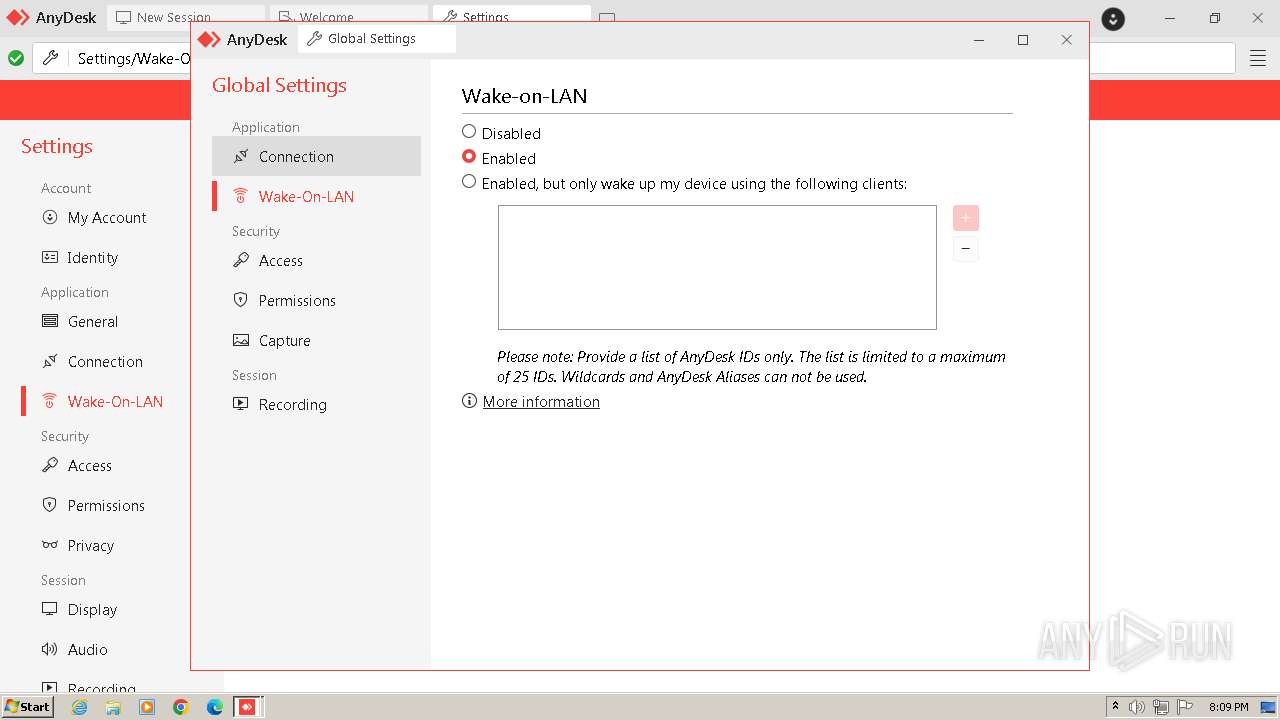Viewport: 1280px width, 720px height.
Task: Switch to Welcome tab in main window
Action: [x=348, y=16]
